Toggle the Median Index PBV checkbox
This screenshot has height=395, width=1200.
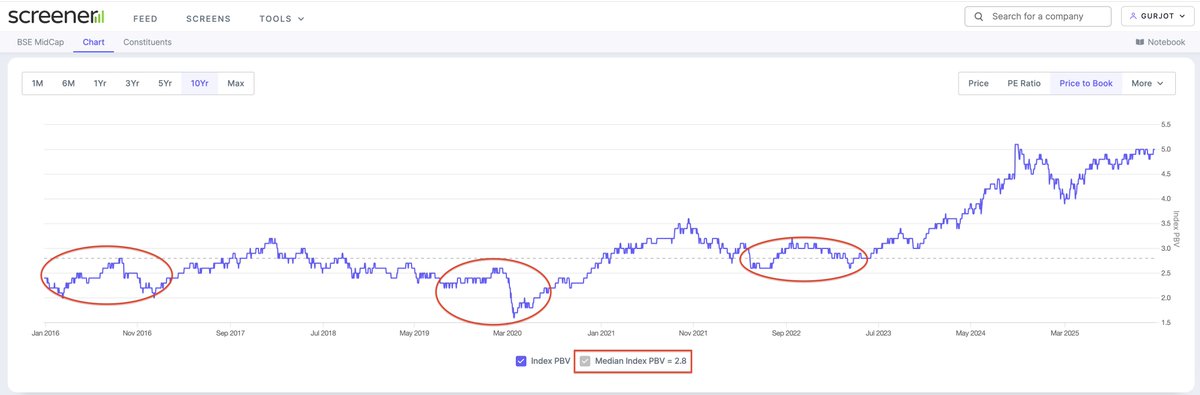(x=586, y=362)
